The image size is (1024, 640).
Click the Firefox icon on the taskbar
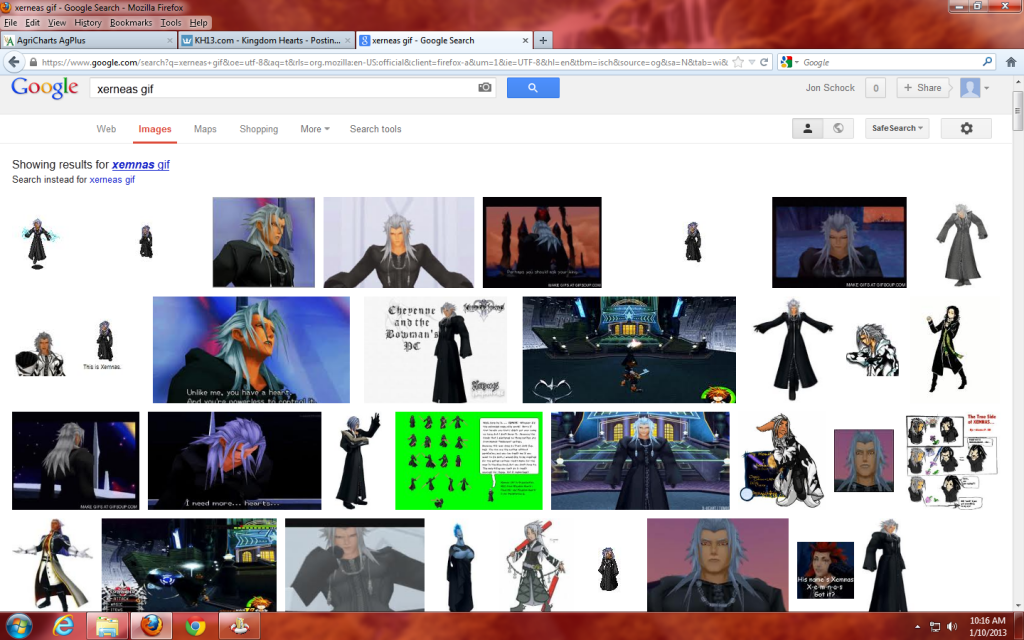click(x=151, y=626)
